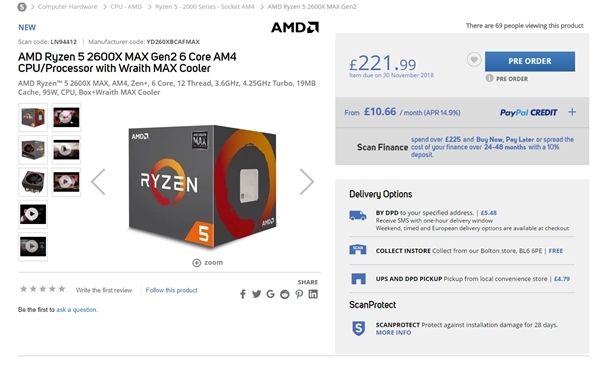Rate product with the star rating
Image resolution: width=600 pixels, height=371 pixels.
tap(42, 289)
